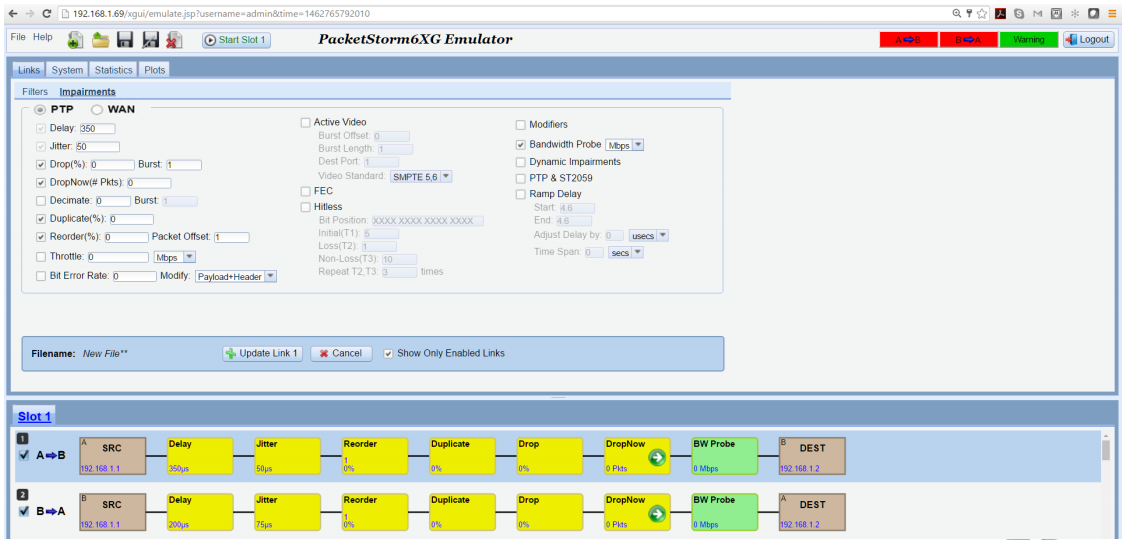Click the Cancel button
Screen dimensions: 1122x540
[341, 353]
